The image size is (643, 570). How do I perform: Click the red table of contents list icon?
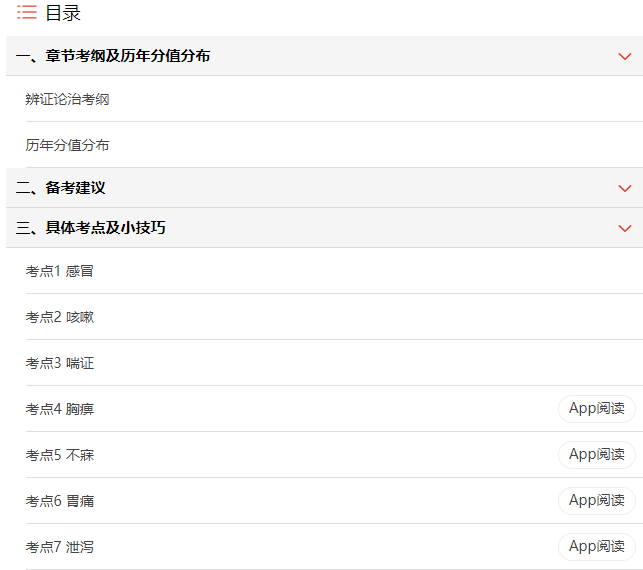[27, 12]
